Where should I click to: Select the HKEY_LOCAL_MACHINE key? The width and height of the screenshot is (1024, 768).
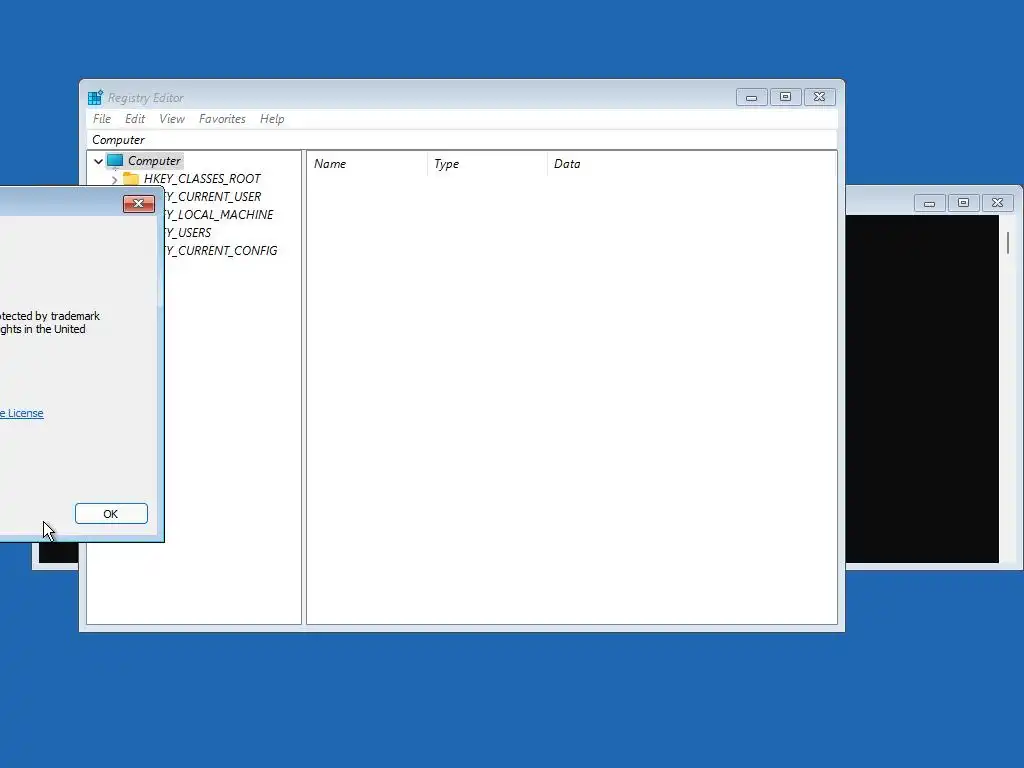pyautogui.click(x=219, y=215)
